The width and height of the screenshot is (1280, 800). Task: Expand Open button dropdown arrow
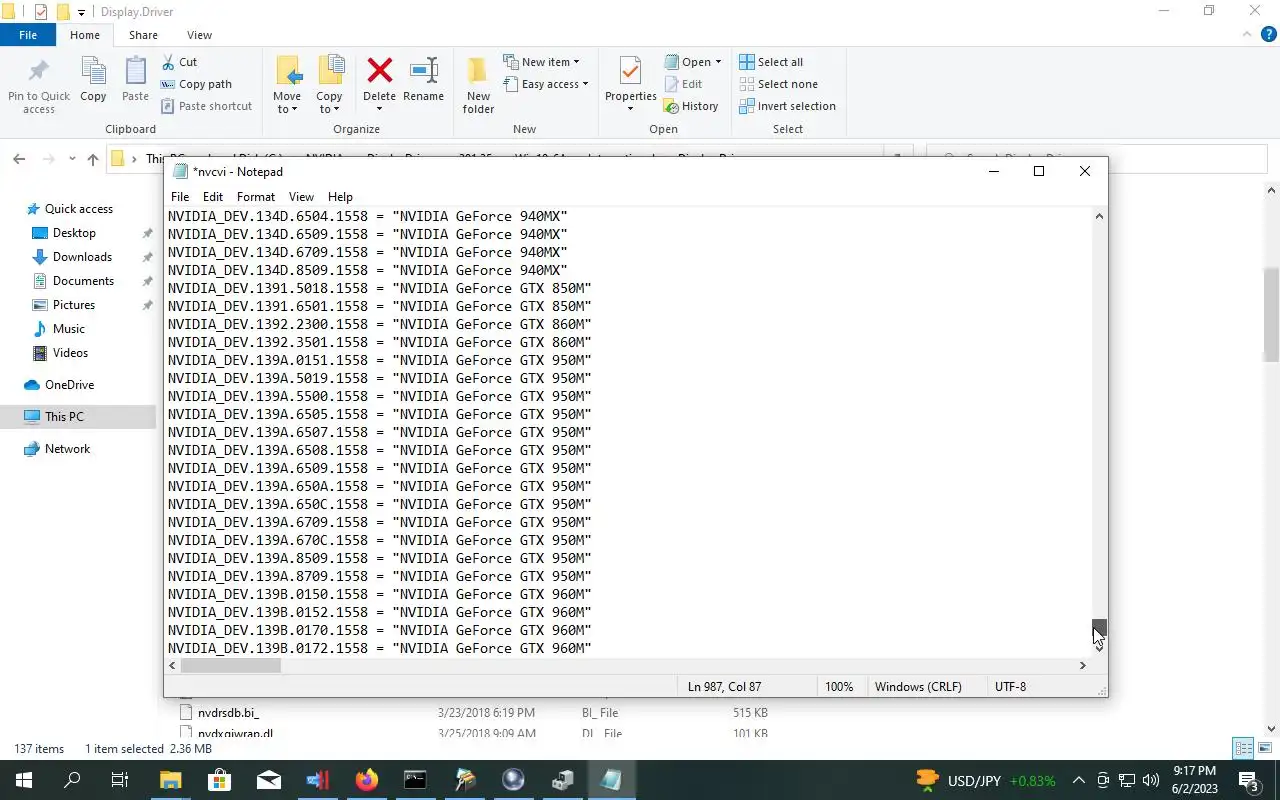tap(718, 62)
